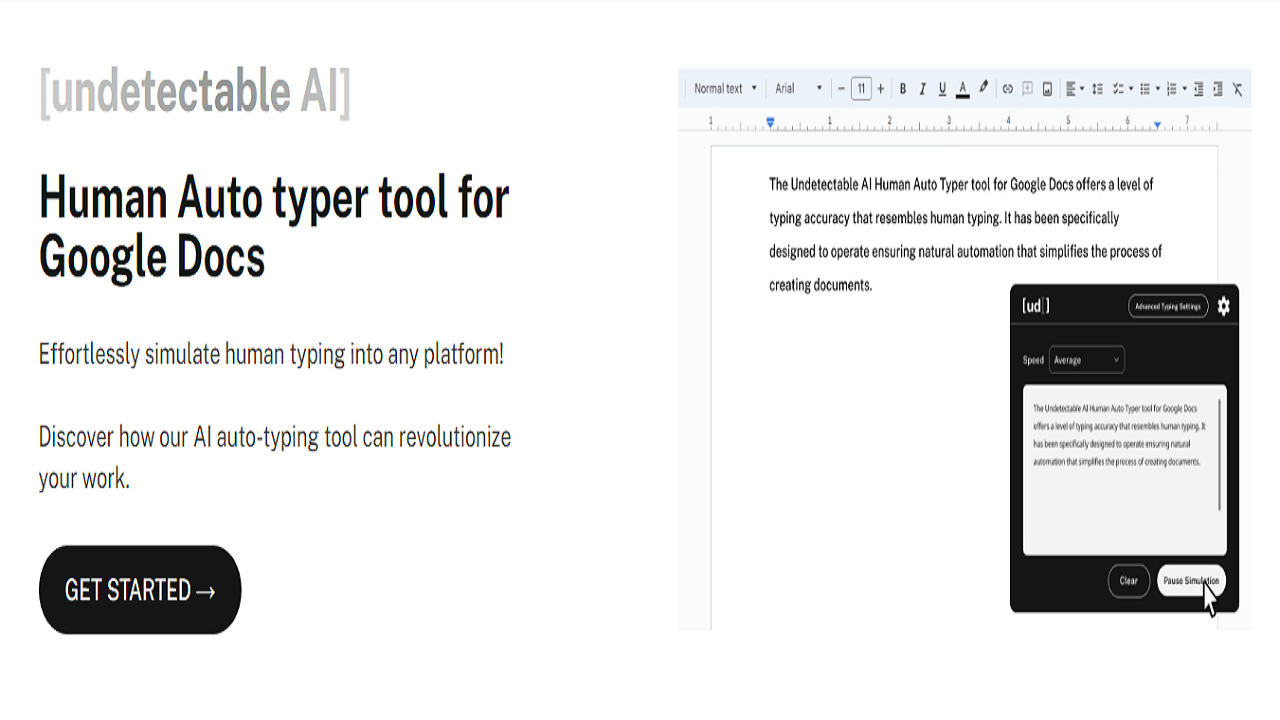Toggle underline formatting

coord(942,88)
